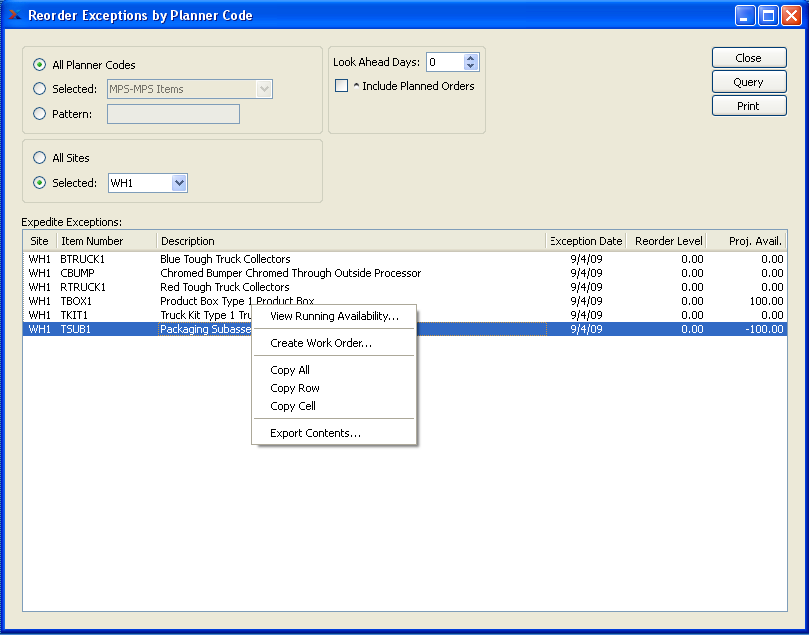
Task: Choose View Running Availability from context menu
Action: pos(334,316)
